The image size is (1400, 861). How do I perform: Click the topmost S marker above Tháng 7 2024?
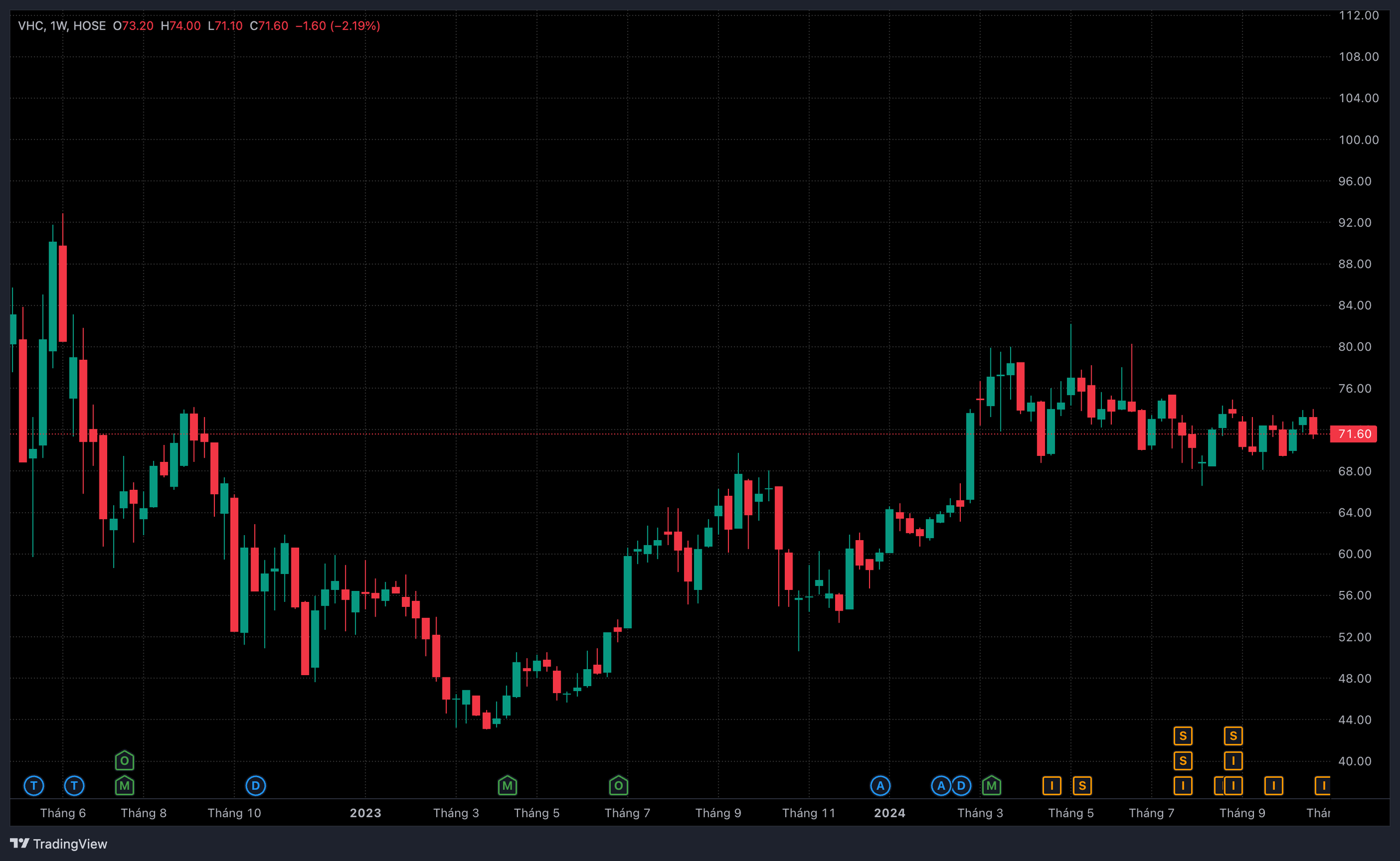pyautogui.click(x=1183, y=736)
